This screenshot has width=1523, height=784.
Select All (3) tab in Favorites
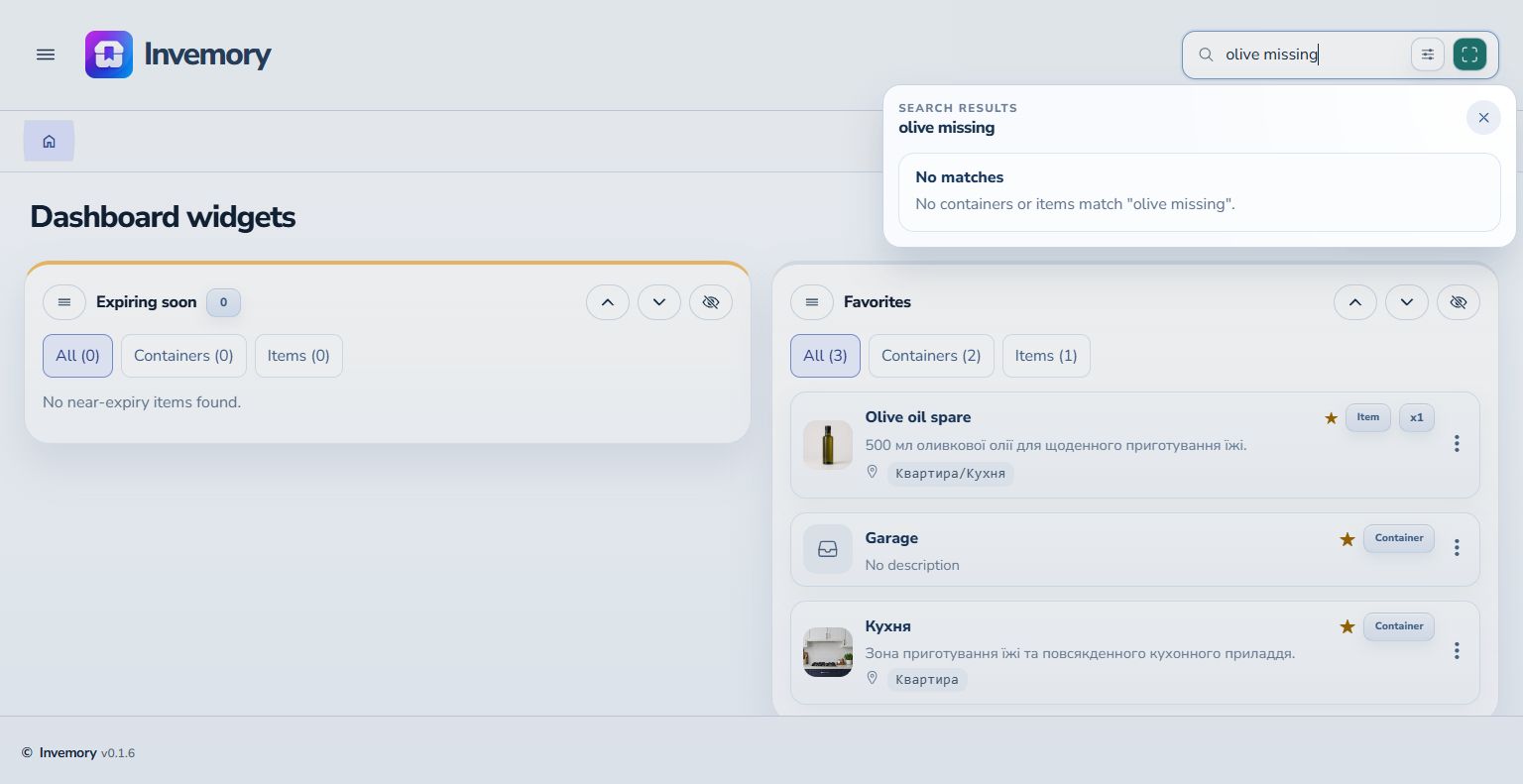(x=825, y=356)
